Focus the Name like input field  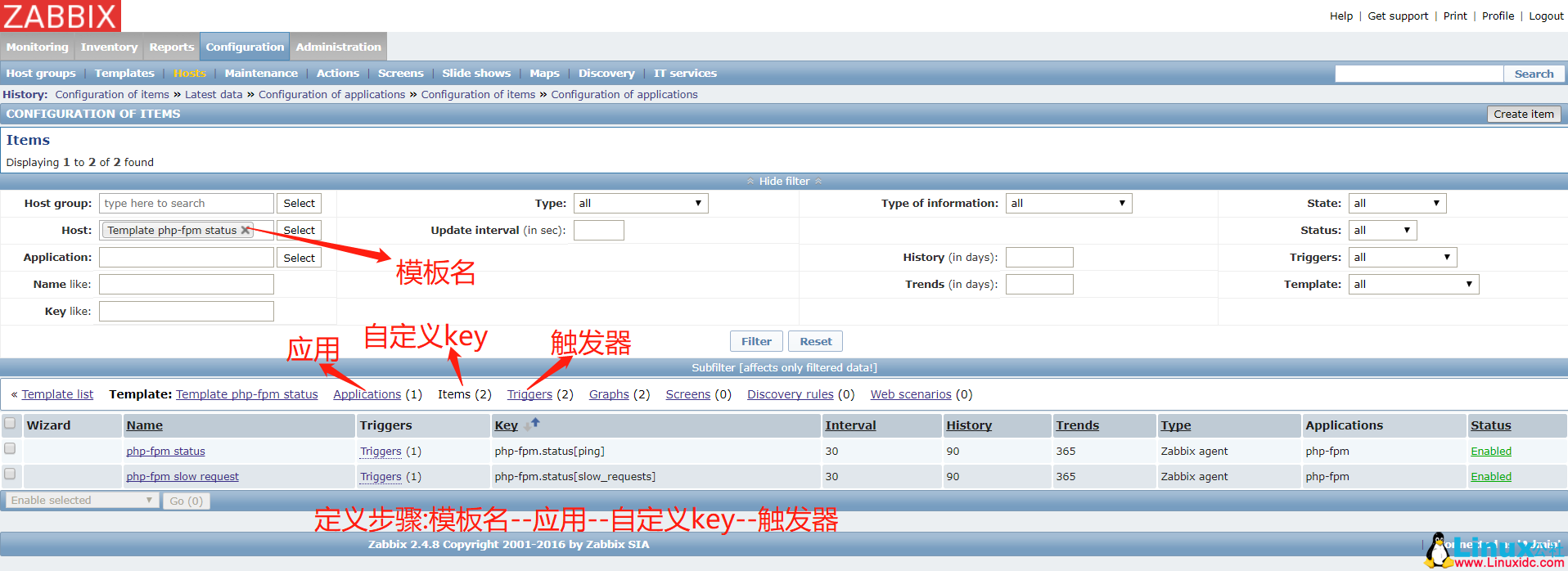tap(187, 284)
